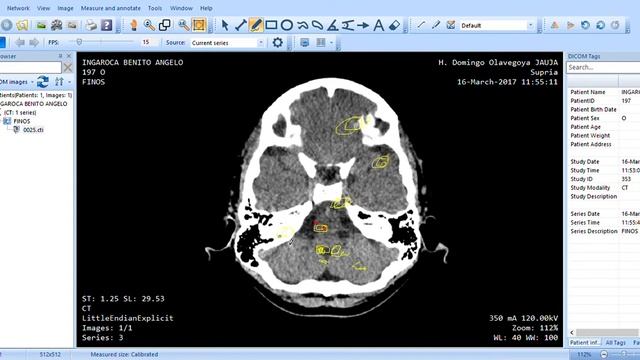This screenshot has width=640, height=360.
Task: Click the browser panel search field
Action: pos(31,67)
